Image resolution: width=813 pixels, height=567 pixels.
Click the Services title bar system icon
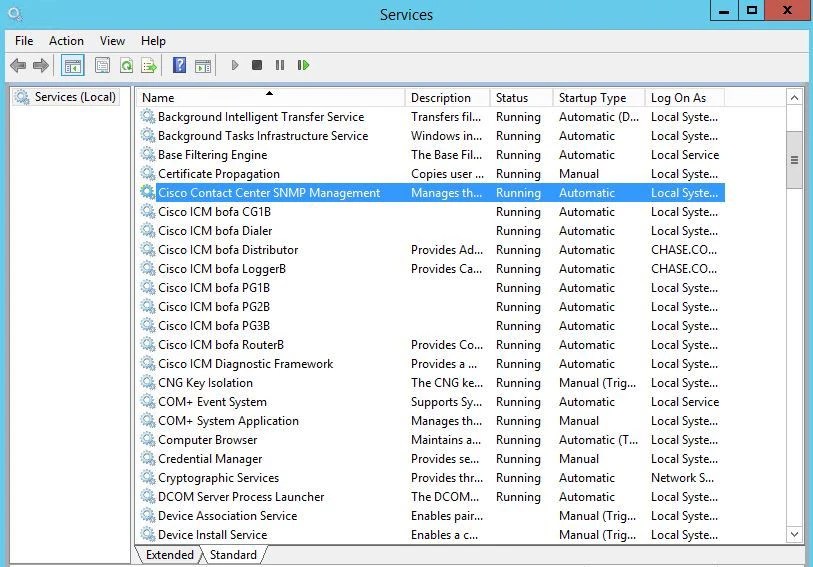[x=15, y=13]
